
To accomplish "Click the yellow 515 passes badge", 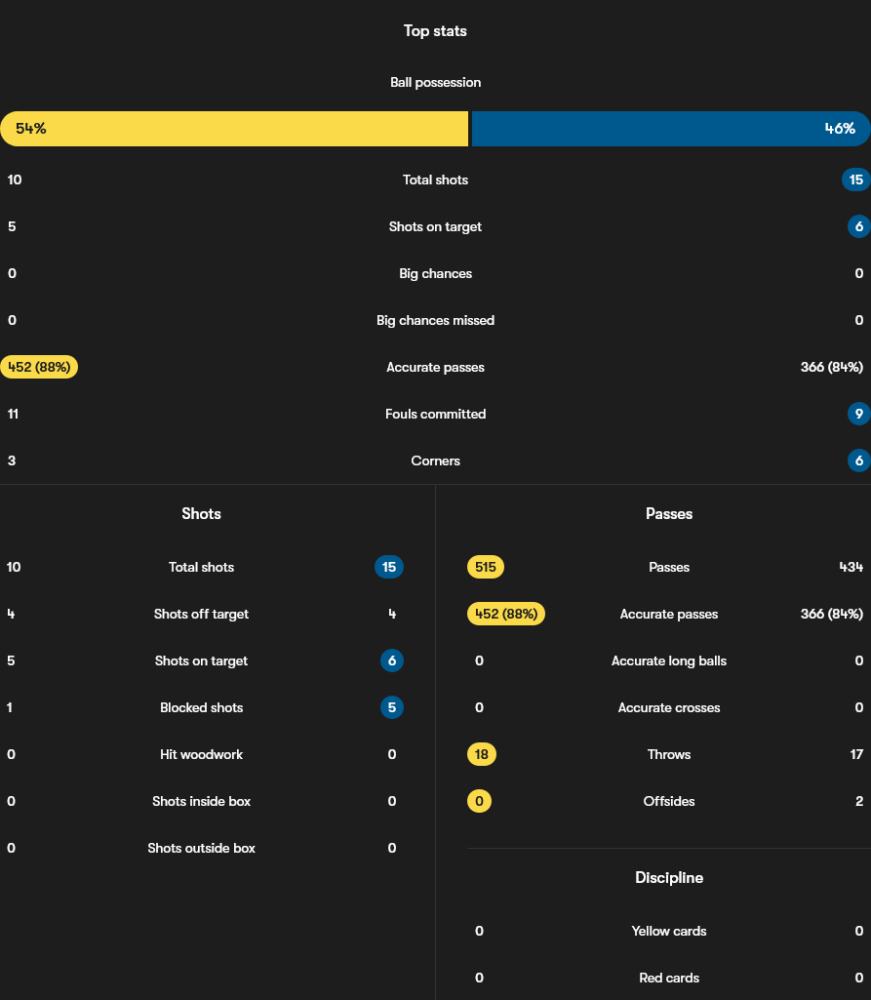I will point(486,567).
